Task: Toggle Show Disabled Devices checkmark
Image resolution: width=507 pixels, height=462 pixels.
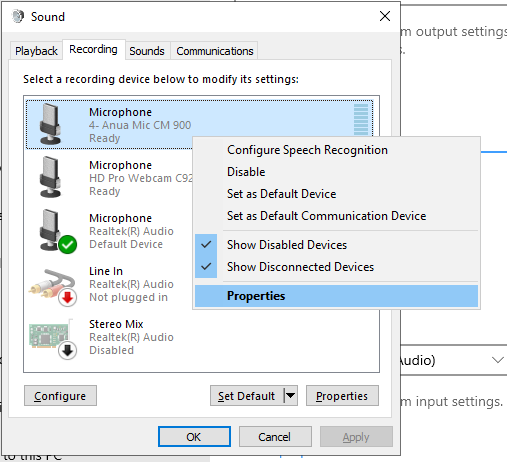Action: click(206, 245)
